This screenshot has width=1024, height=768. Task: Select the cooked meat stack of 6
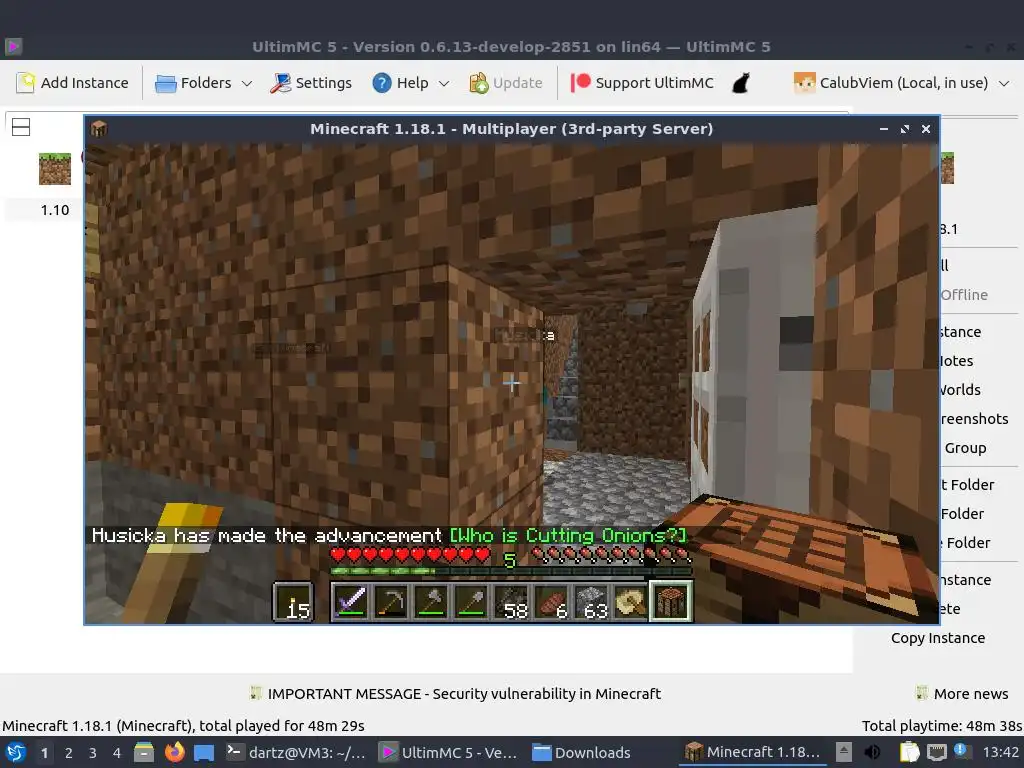(551, 601)
